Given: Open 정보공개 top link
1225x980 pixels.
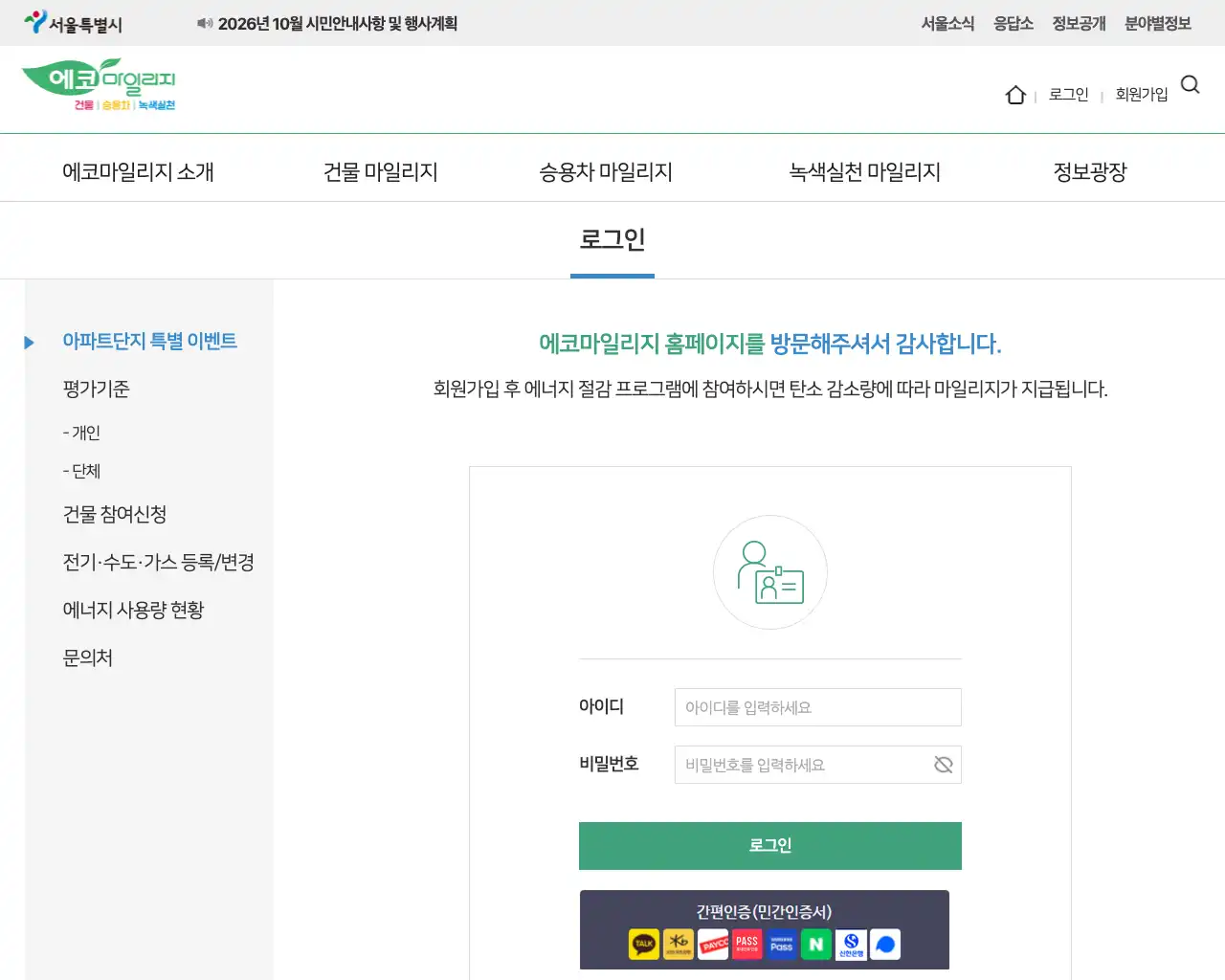Looking at the screenshot, I should (1080, 23).
